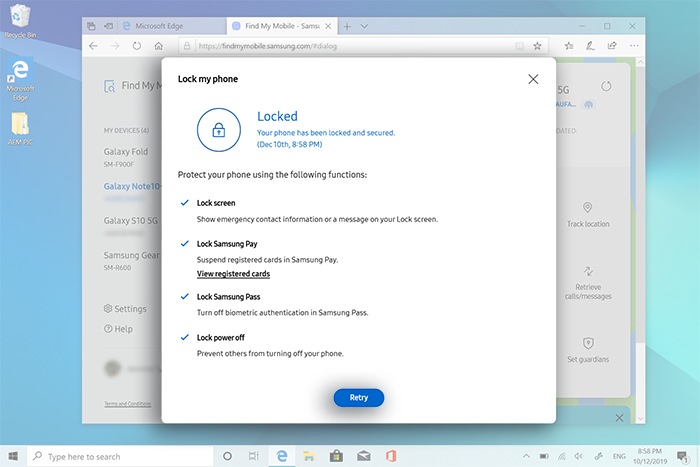Image resolution: width=700 pixels, height=467 pixels.
Task: Click the padlock Locked status icon
Action: tap(218, 130)
